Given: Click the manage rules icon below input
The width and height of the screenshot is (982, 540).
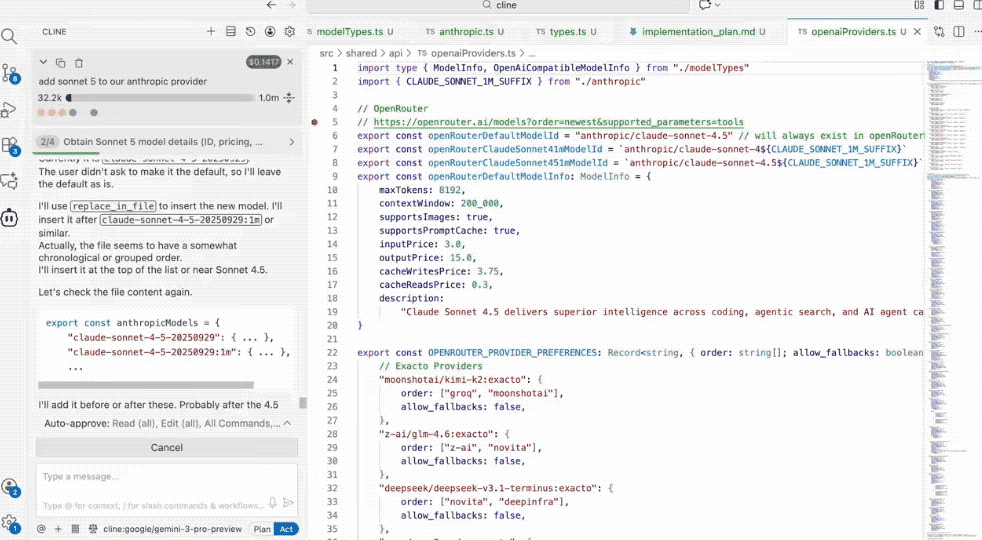Looking at the screenshot, I should click(x=75, y=529).
